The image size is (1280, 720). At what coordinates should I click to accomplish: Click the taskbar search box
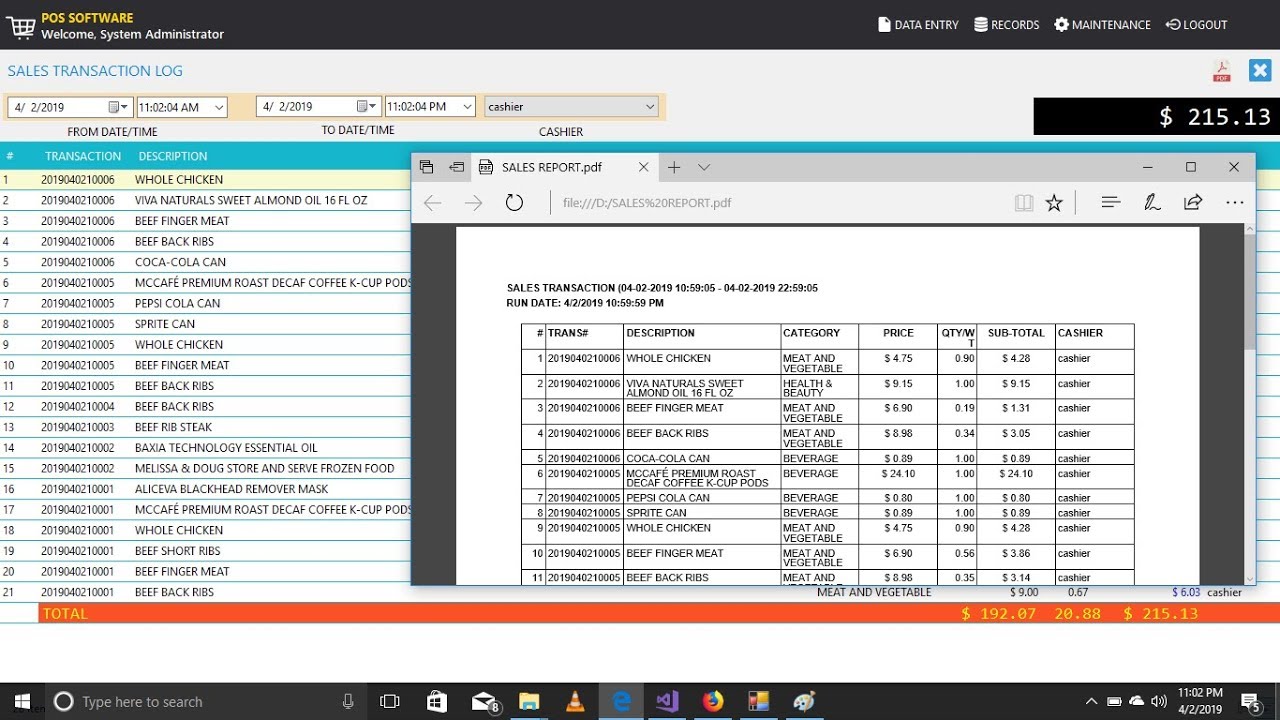pyautogui.click(x=205, y=701)
